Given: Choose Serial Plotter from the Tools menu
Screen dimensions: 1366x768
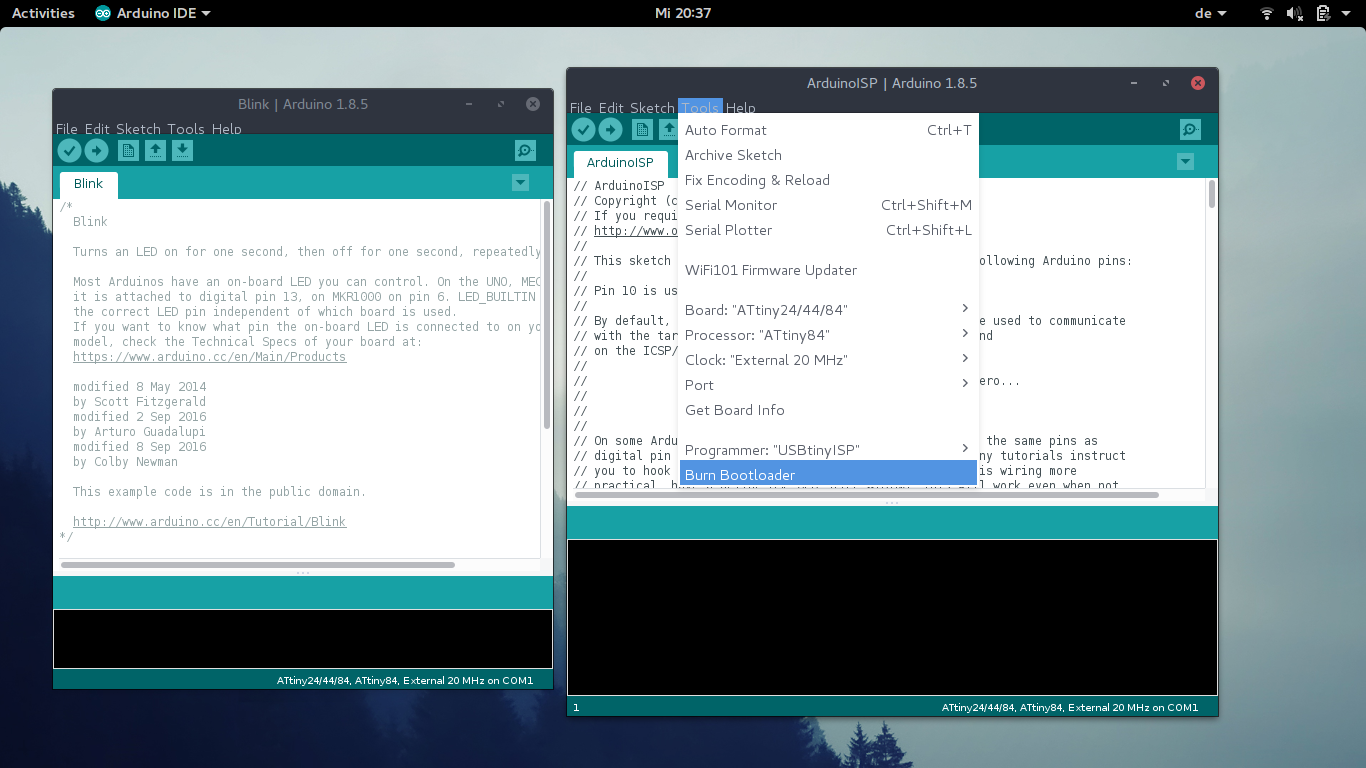Looking at the screenshot, I should point(828,230).
